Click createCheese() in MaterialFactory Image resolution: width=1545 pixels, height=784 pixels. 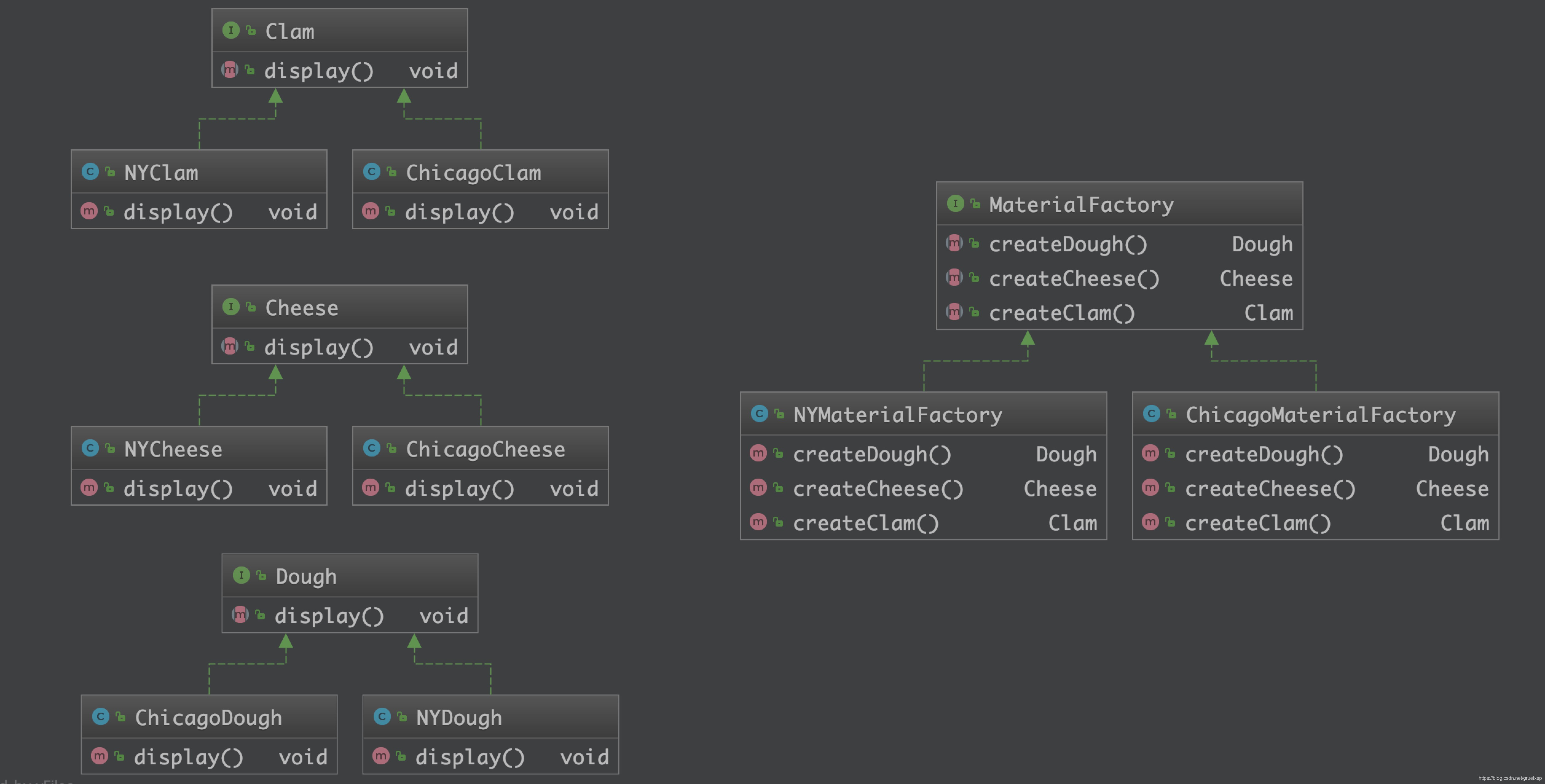coord(1074,279)
